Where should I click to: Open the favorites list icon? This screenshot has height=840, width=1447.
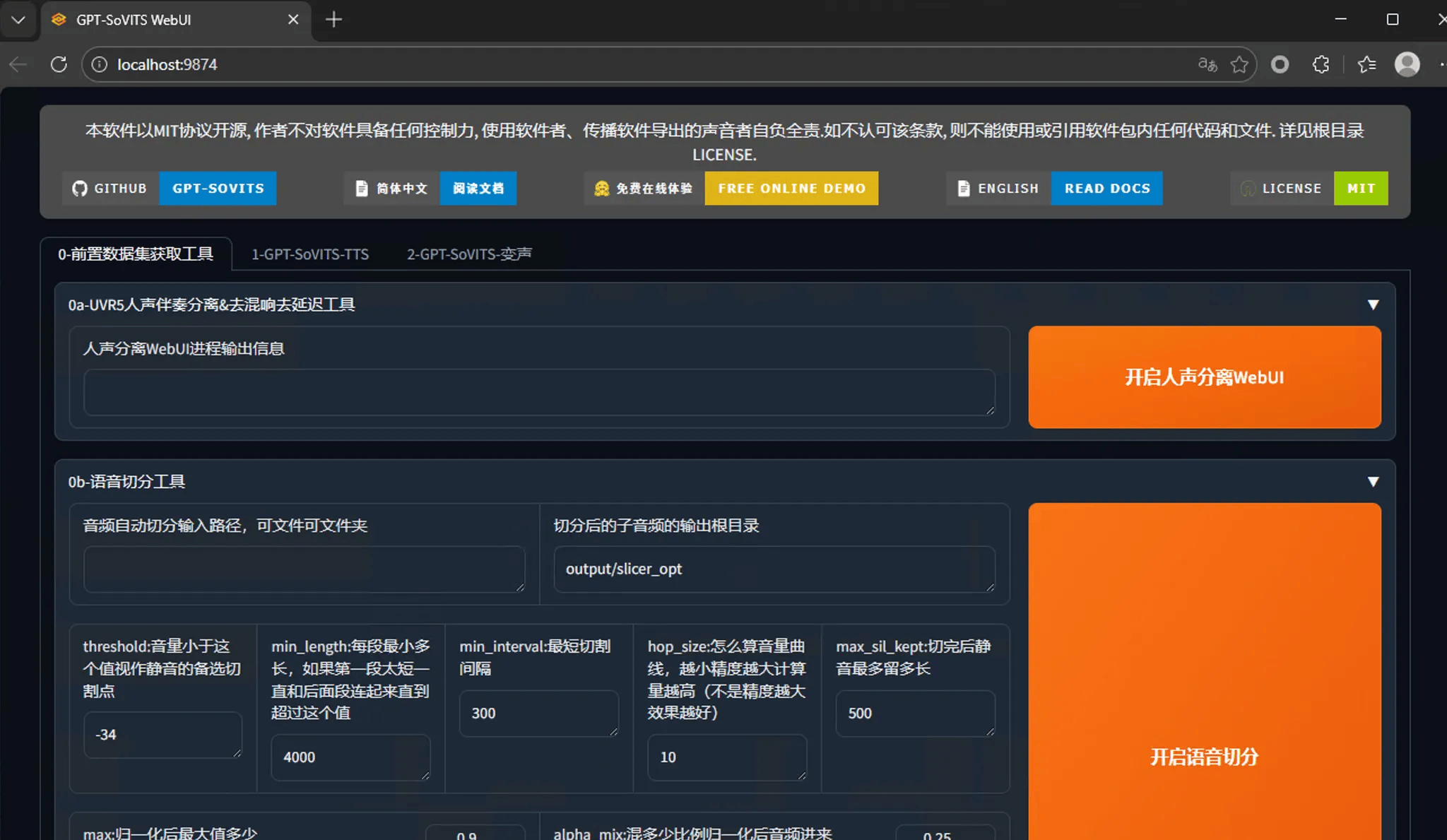click(x=1366, y=64)
